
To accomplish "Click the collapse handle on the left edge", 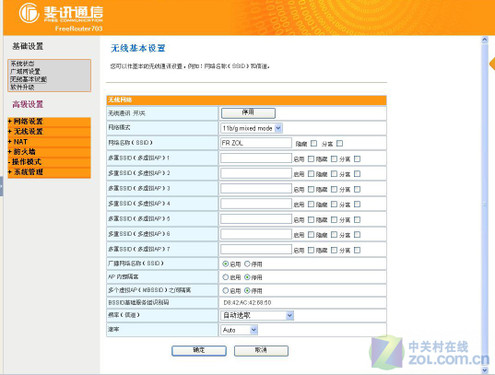I will point(1,186).
